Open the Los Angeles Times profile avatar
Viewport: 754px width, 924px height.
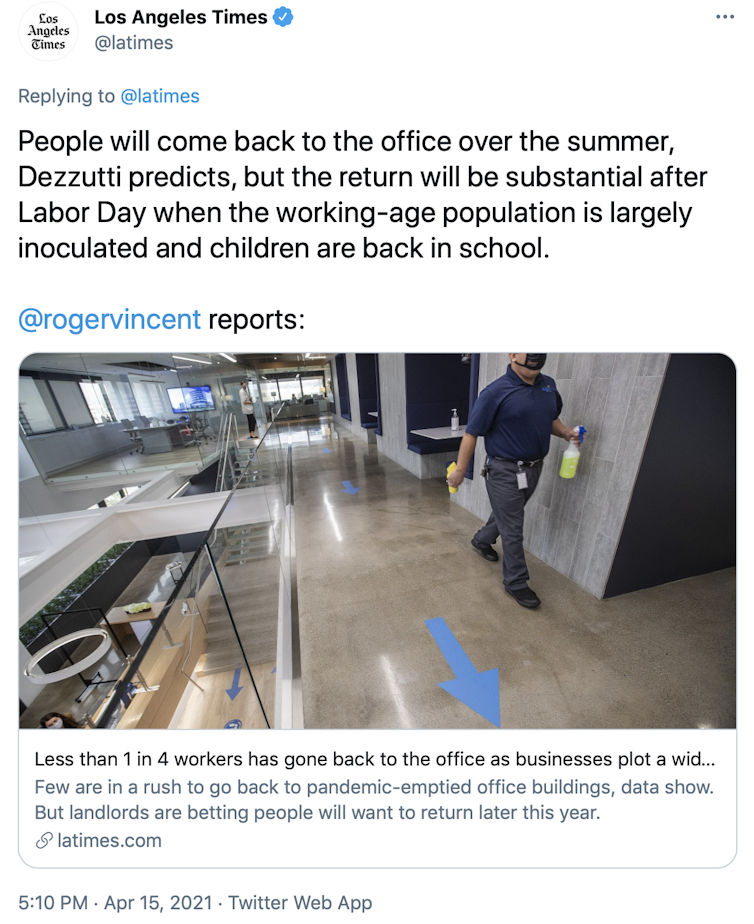tap(48, 31)
